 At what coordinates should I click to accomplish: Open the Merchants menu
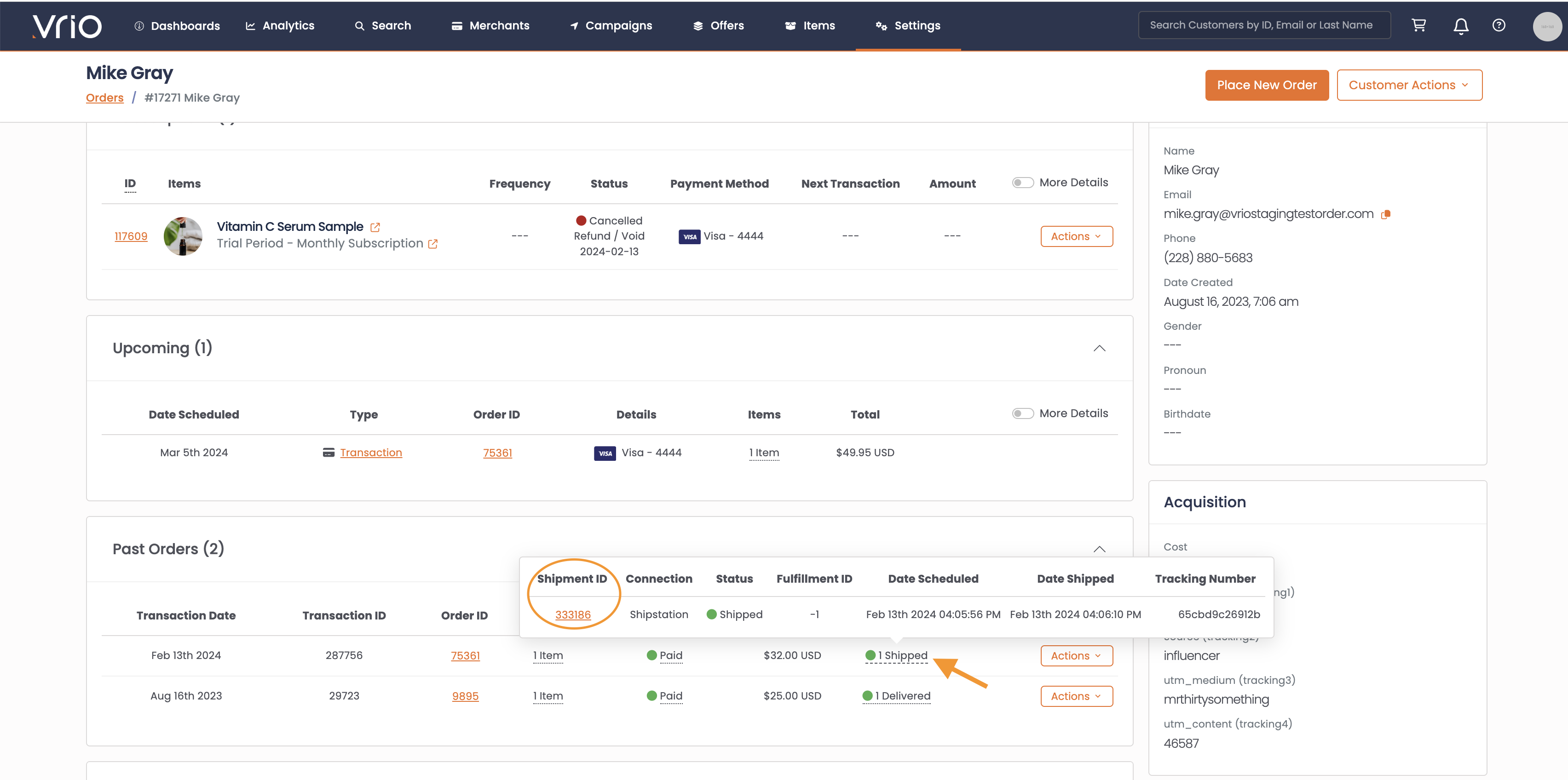[x=490, y=26]
